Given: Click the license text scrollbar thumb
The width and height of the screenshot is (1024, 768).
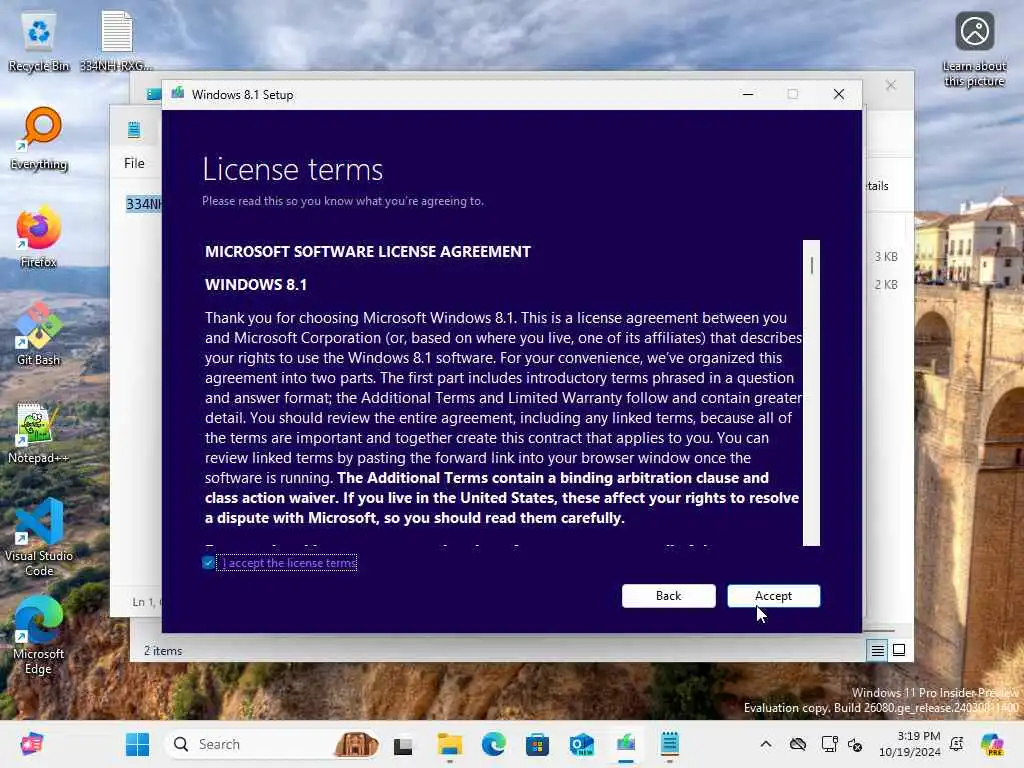Looking at the screenshot, I should tap(811, 265).
